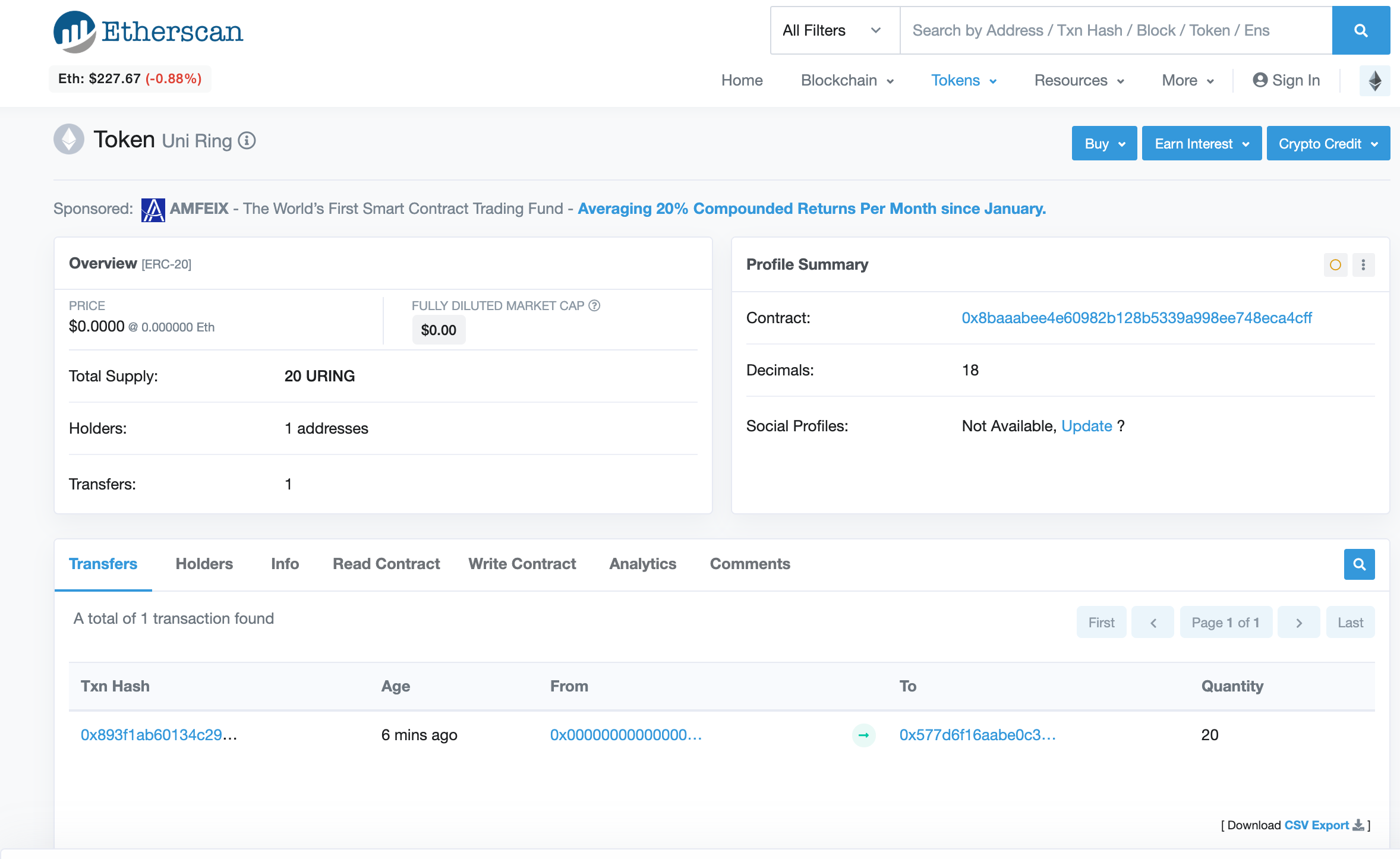Viewport: 1400px width, 859px height.
Task: Click Update social profiles link
Action: pos(1086,426)
